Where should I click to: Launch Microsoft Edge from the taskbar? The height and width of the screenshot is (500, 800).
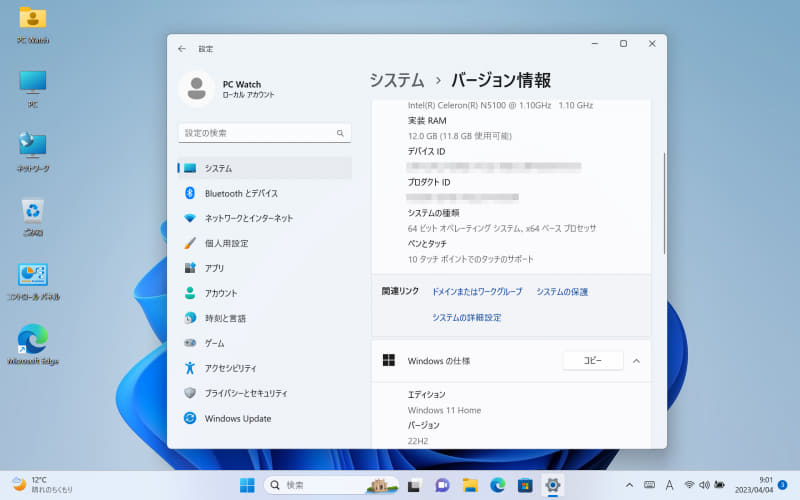[x=497, y=485]
